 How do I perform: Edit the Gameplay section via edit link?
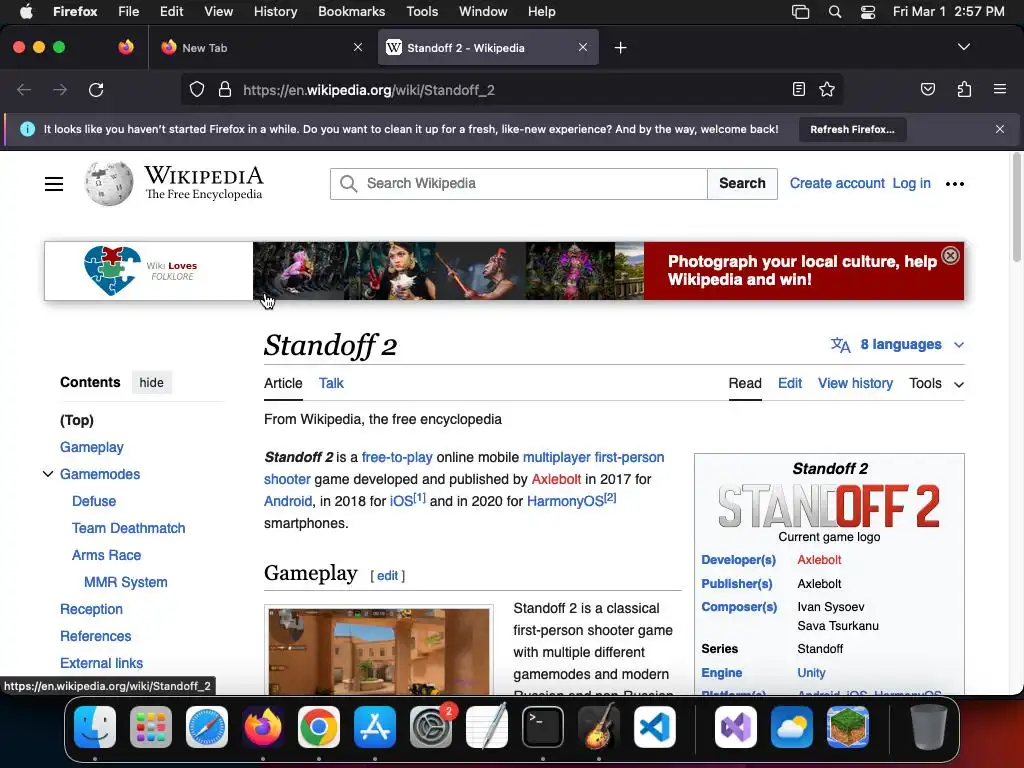(387, 575)
